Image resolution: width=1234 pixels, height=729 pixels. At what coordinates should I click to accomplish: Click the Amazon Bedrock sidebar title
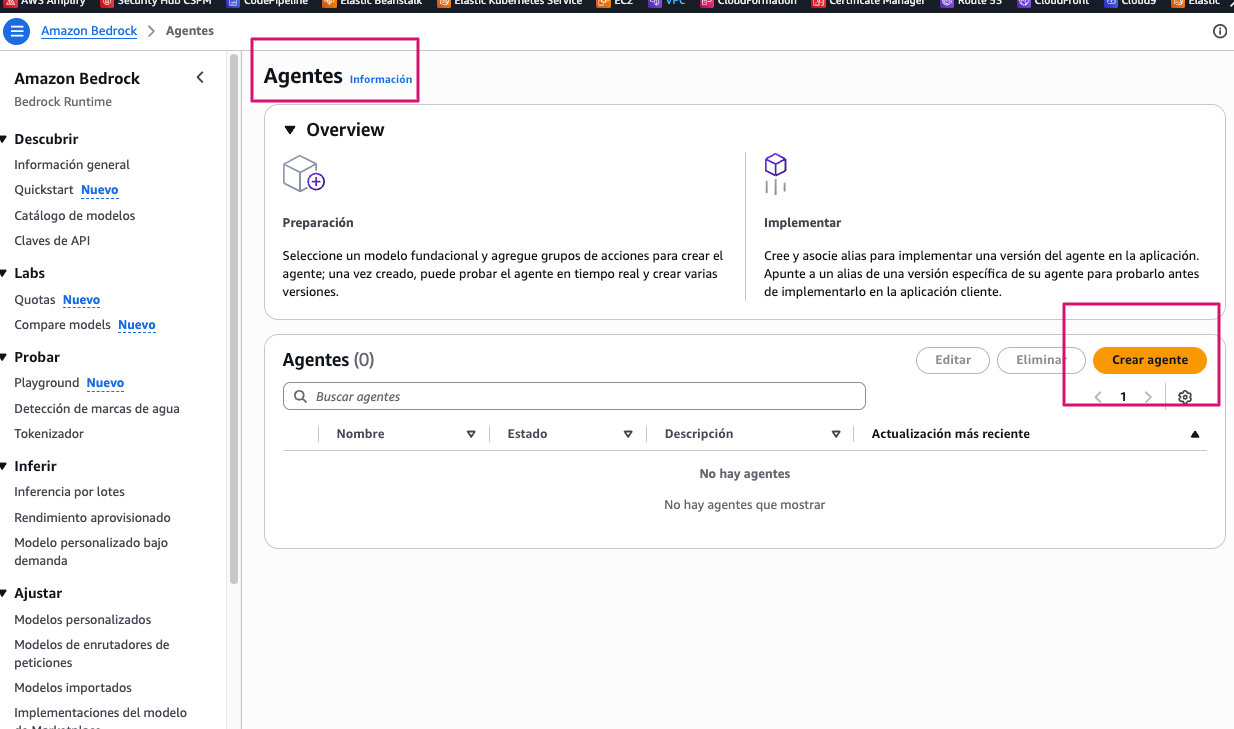pyautogui.click(x=77, y=78)
